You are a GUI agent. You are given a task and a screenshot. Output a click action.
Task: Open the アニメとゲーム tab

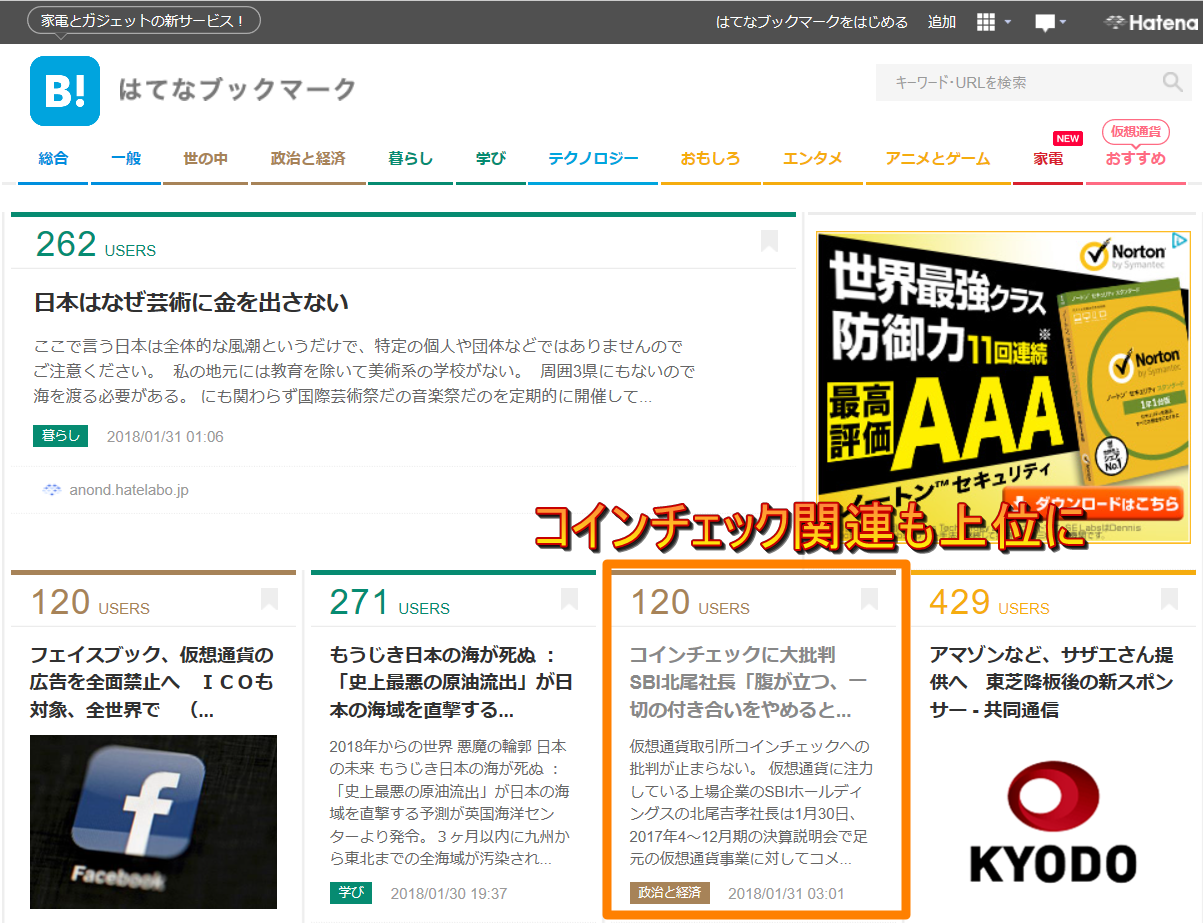[x=938, y=158]
